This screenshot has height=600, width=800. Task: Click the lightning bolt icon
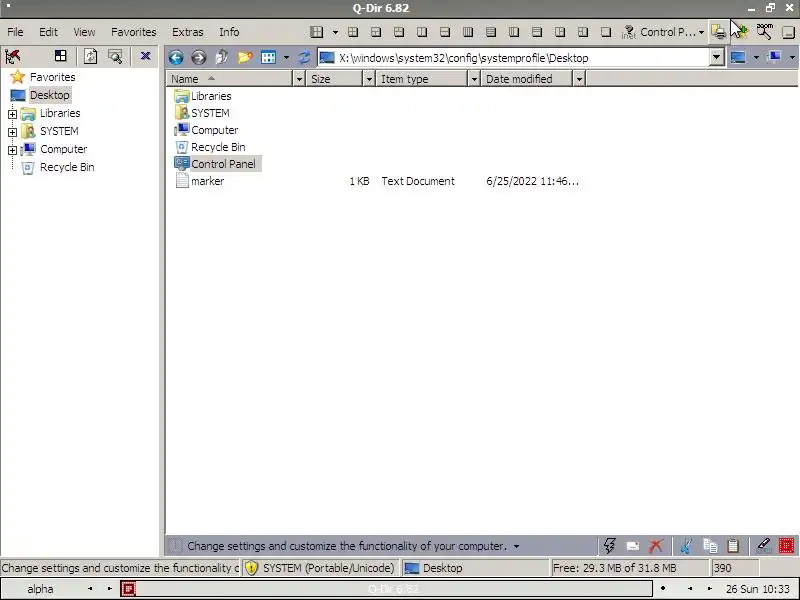[x=609, y=545]
